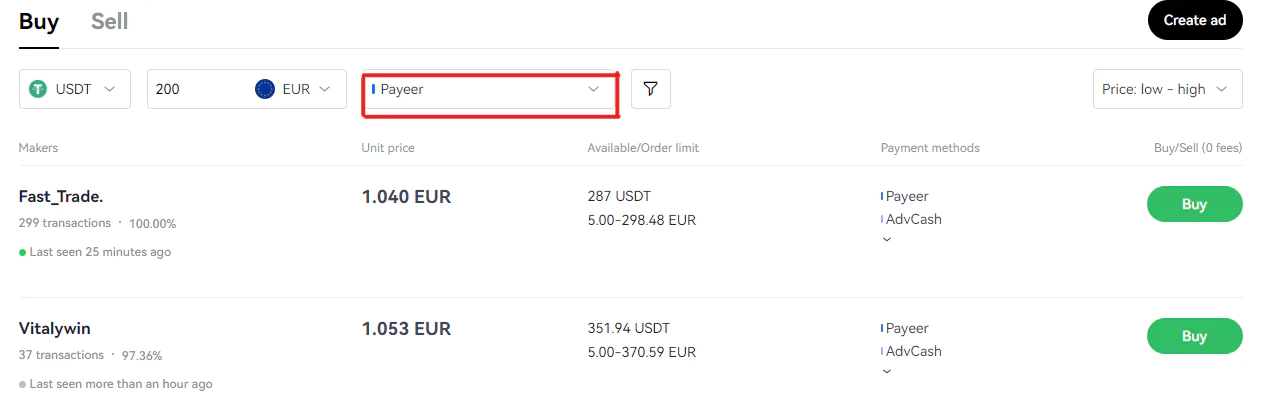The image size is (1272, 400).
Task: Buy from Fast_Trade. at 1.040 EUR
Action: (x=1194, y=204)
